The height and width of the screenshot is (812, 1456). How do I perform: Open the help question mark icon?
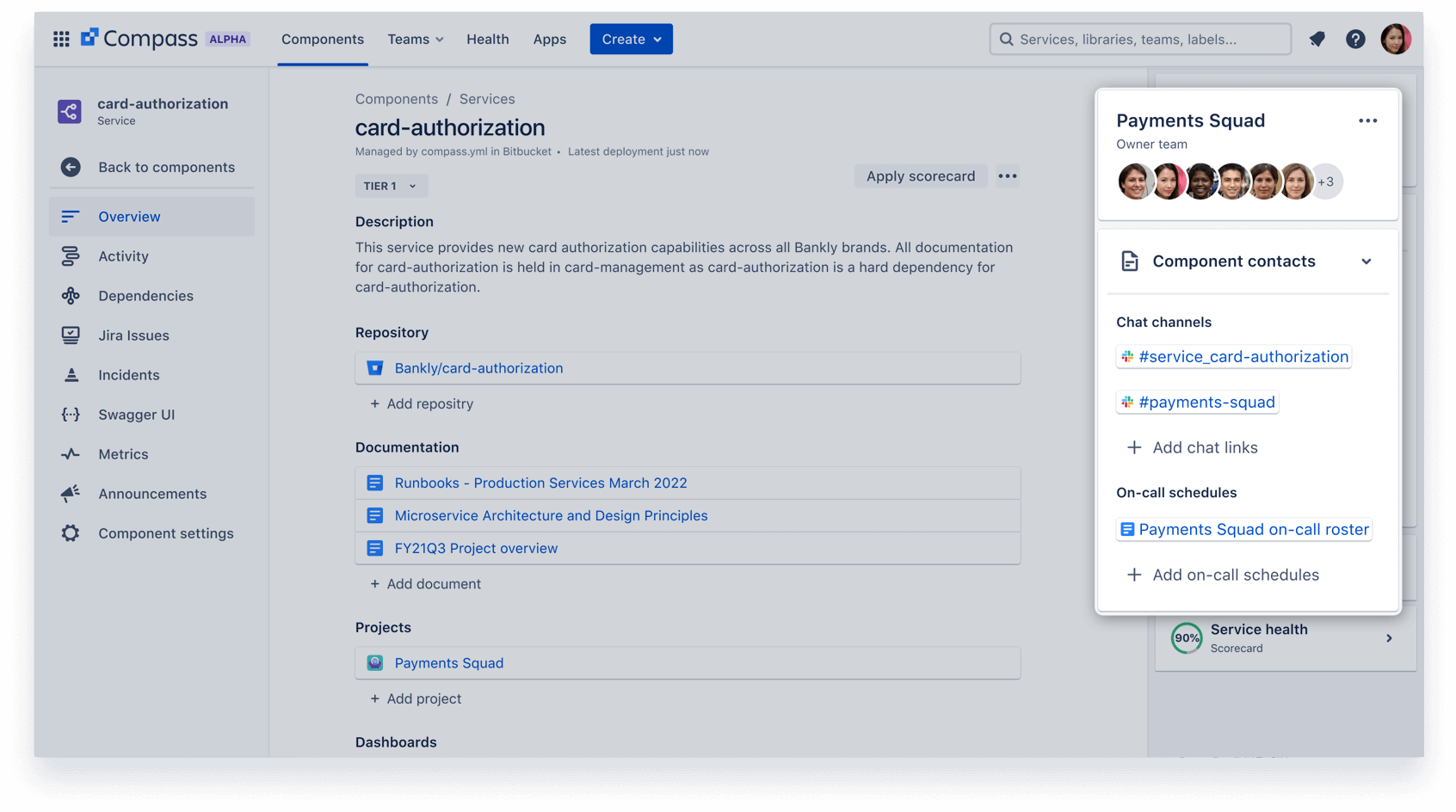pos(1355,39)
